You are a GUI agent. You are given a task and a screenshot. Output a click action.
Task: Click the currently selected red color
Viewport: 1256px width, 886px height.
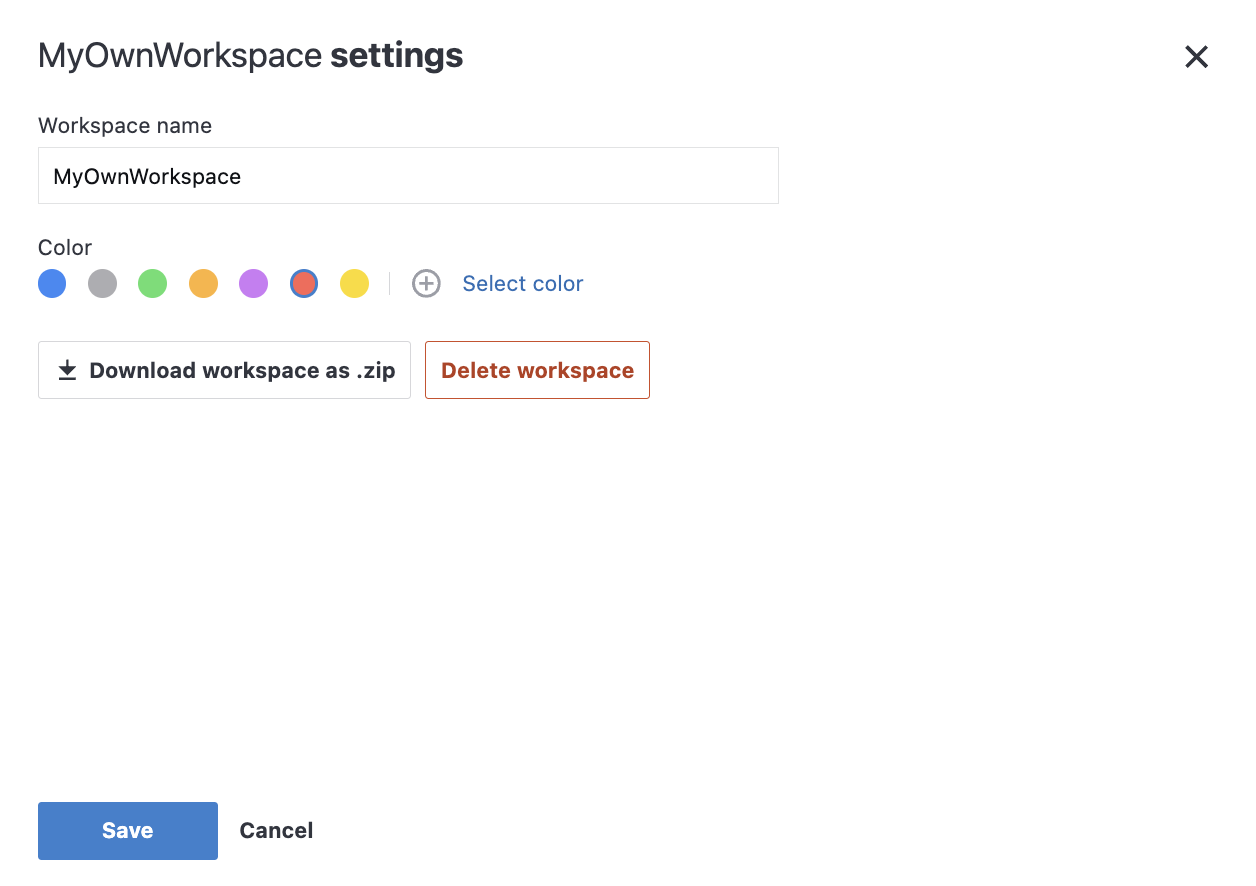pos(303,283)
